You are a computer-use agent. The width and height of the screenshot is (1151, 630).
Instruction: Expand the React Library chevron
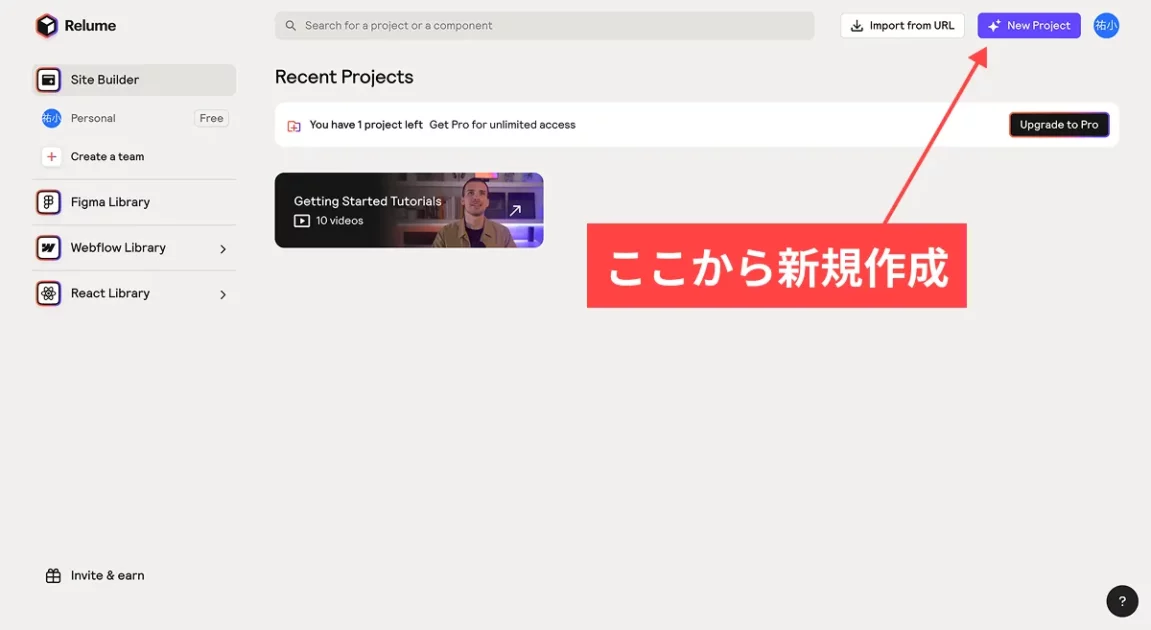coord(223,294)
